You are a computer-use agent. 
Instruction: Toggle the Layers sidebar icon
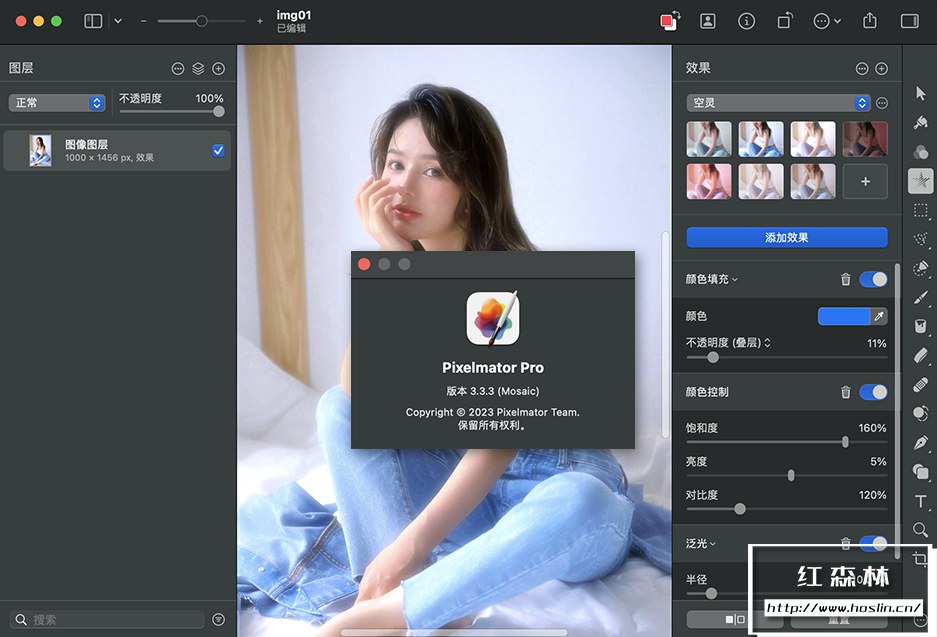[93, 21]
